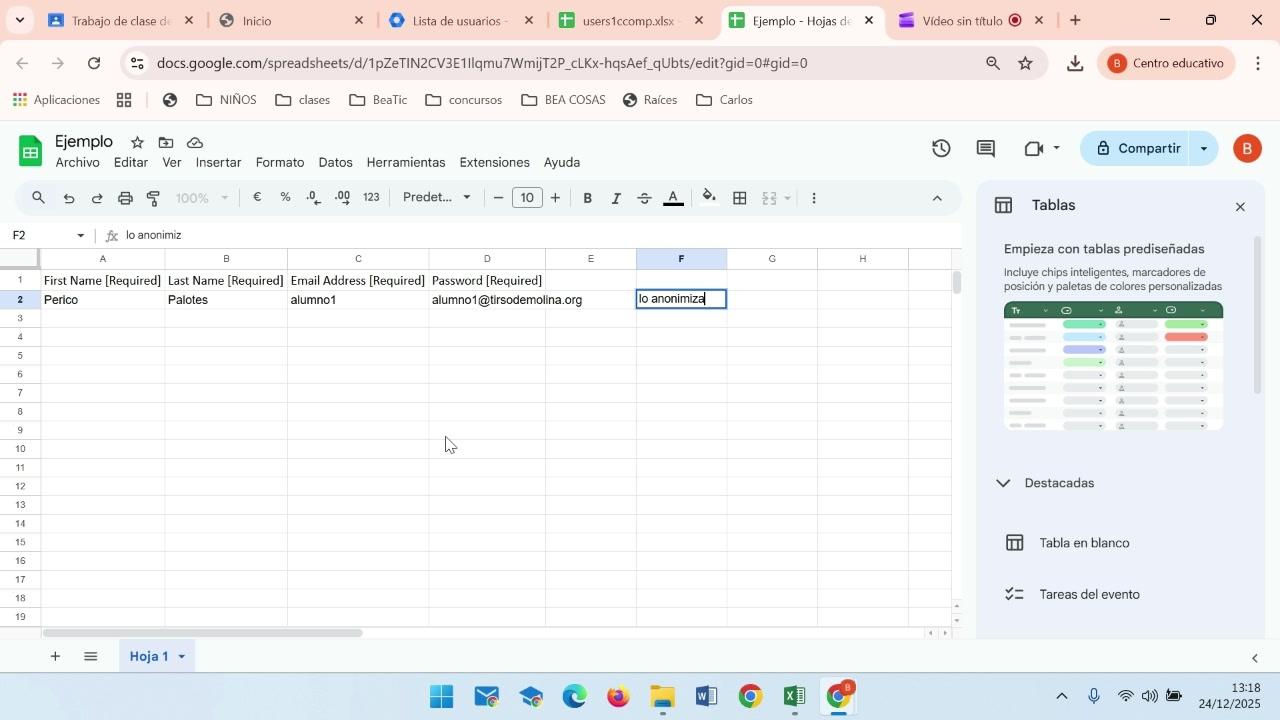View cloud save status of document
This screenshot has width=1280, height=720.
(x=195, y=142)
